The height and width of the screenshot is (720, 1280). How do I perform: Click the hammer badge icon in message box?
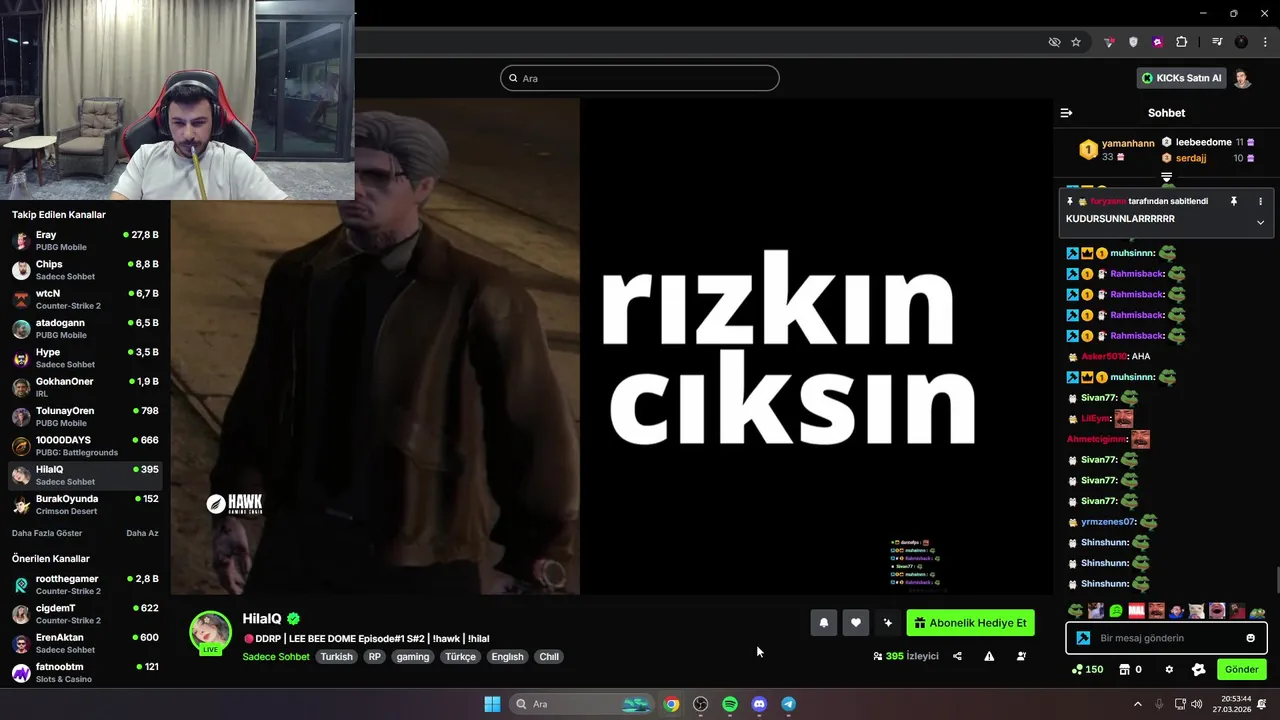coord(1083,638)
